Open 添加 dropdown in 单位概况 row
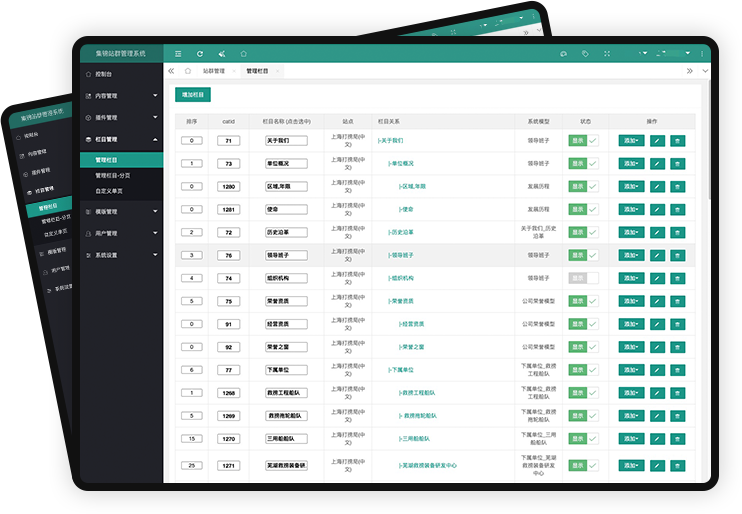742x514 pixels. click(631, 164)
